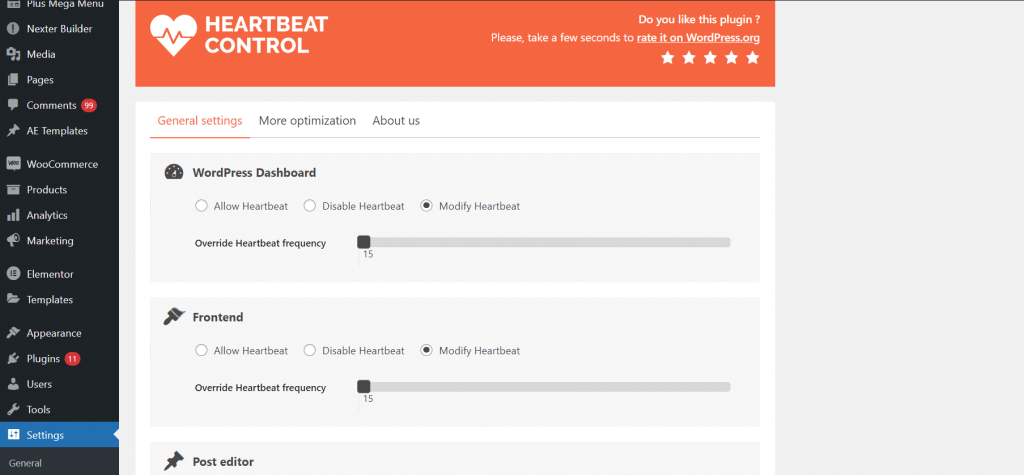Click the Plugins icon in admin menu

point(13,359)
